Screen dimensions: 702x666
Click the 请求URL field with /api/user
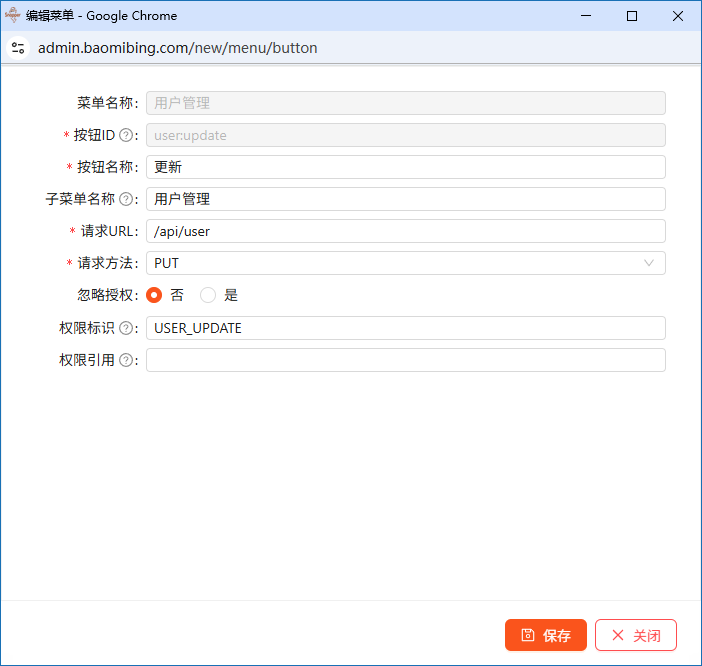(405, 231)
